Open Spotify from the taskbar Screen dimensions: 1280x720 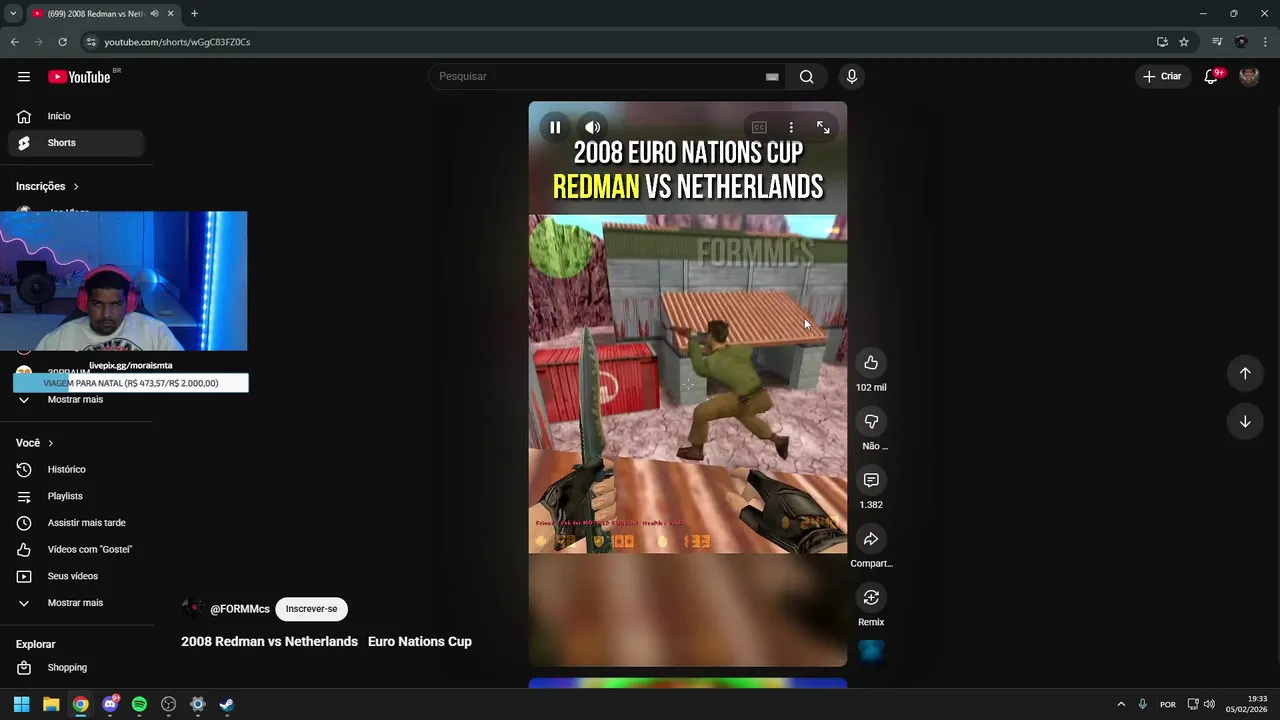coord(139,704)
